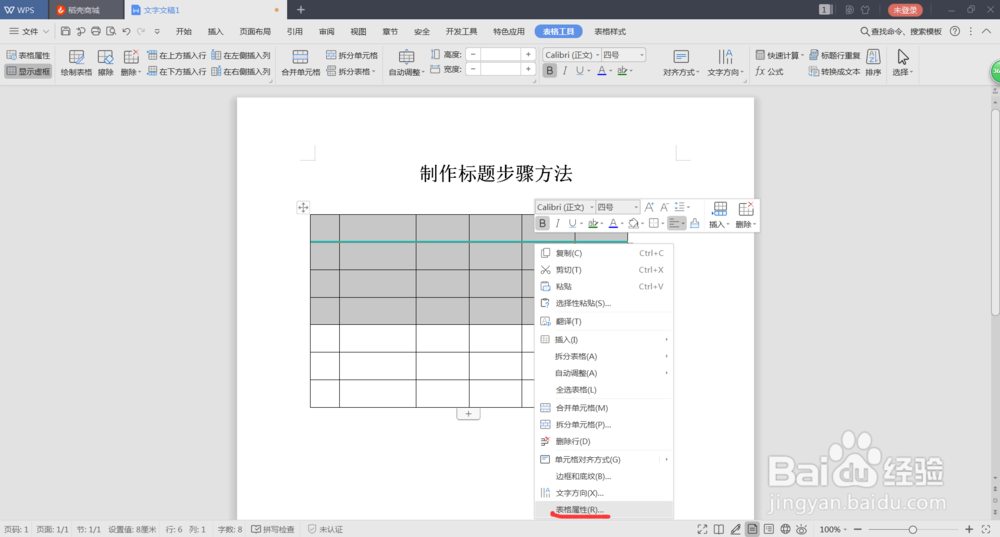Open mini toolbar font size dropdown
1000x537 pixels.
(636, 207)
